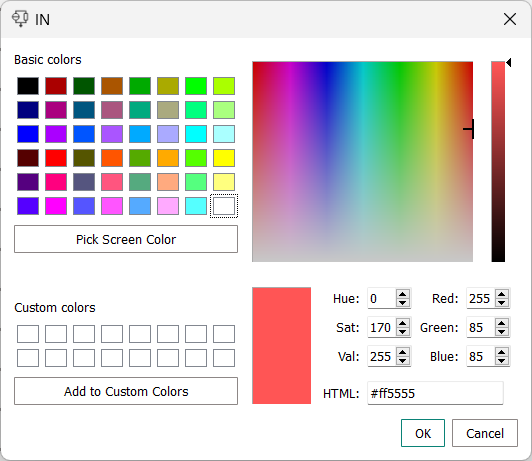Screen dimensions: 532x461
Task: Click the Pick Screen Color button
Action: click(x=126, y=239)
